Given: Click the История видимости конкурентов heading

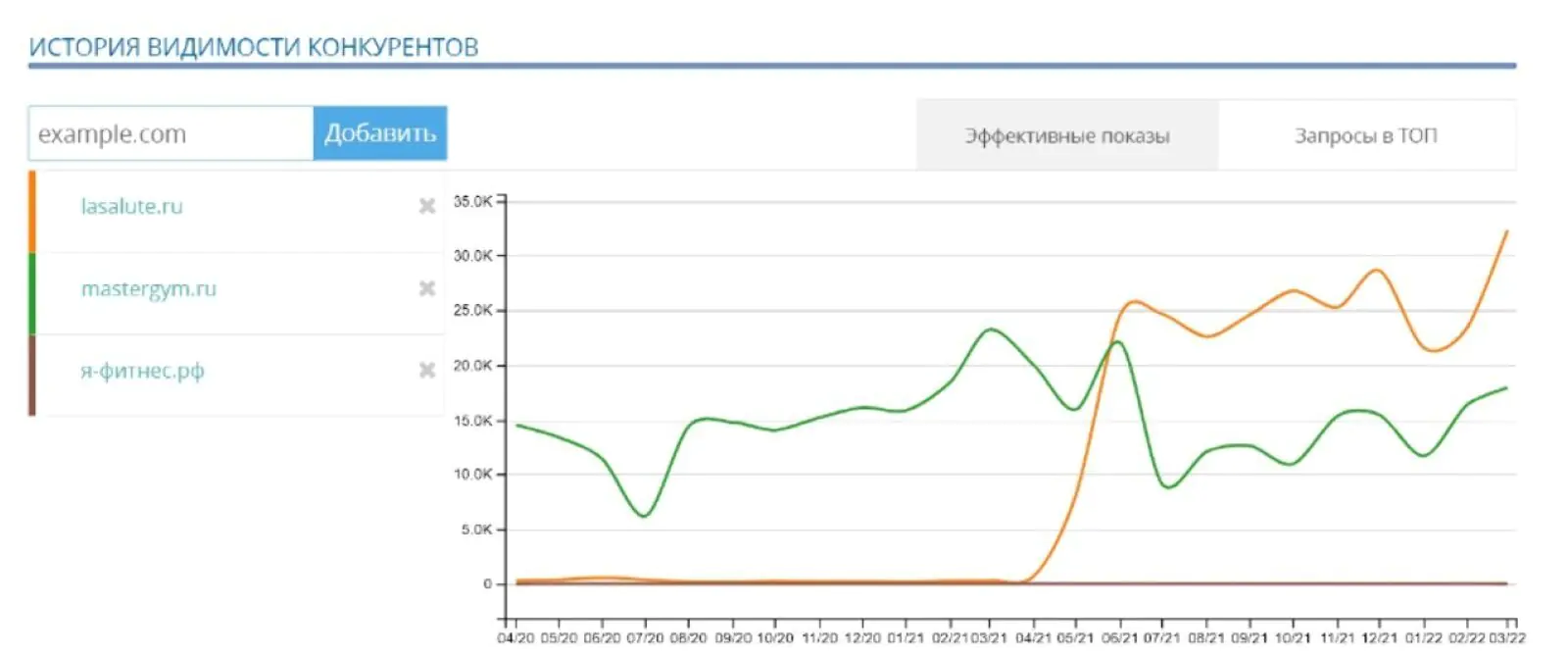Looking at the screenshot, I should [254, 46].
